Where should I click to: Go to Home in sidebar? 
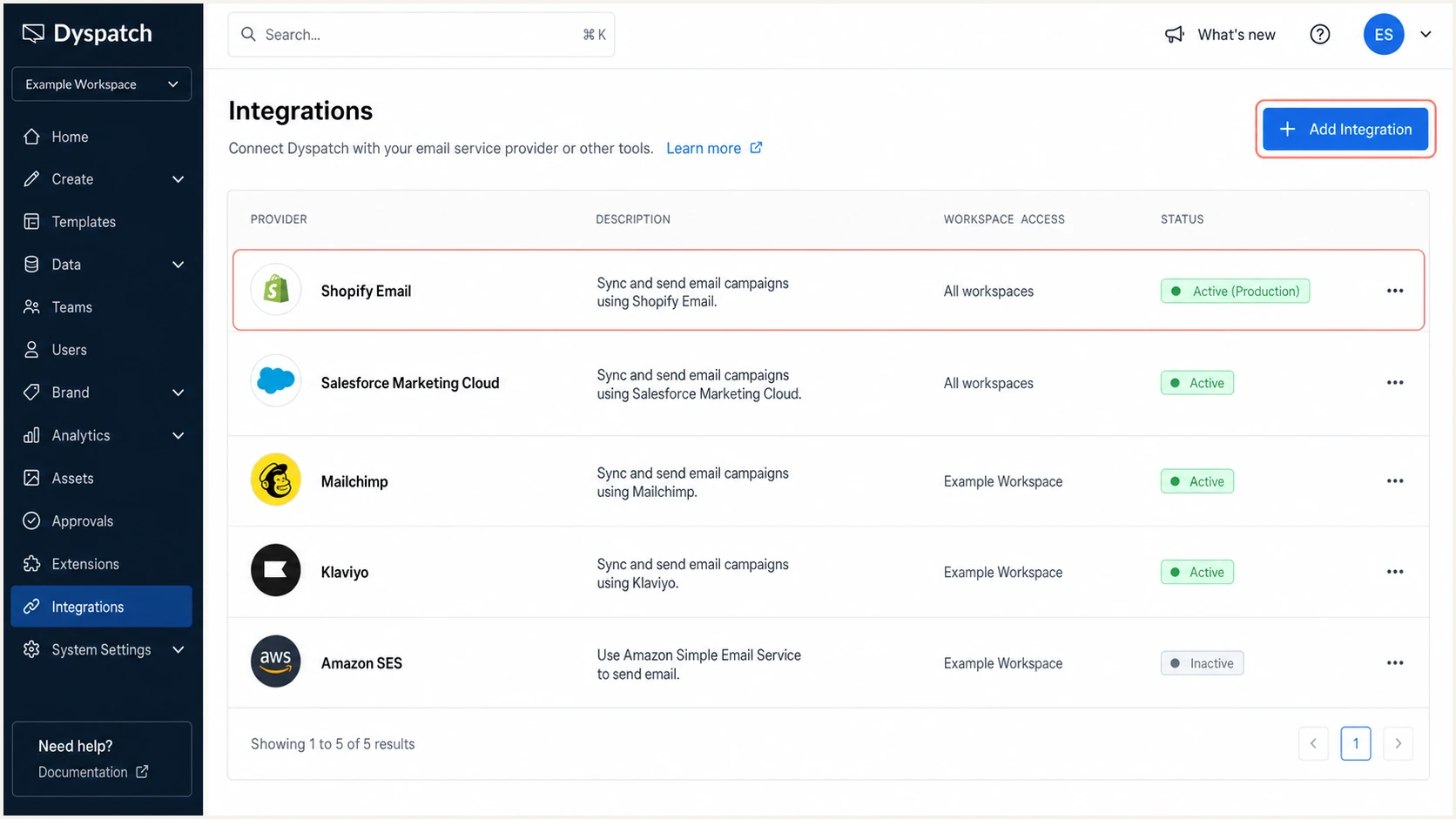(102, 137)
